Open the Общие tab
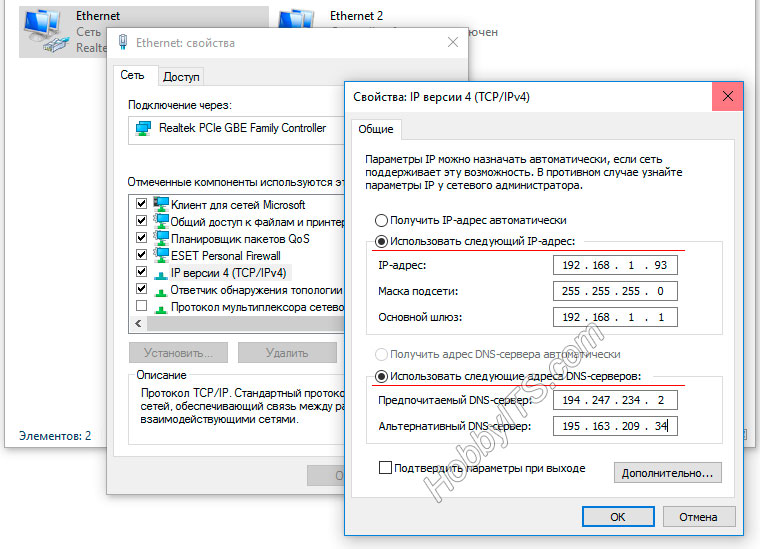 375,129
